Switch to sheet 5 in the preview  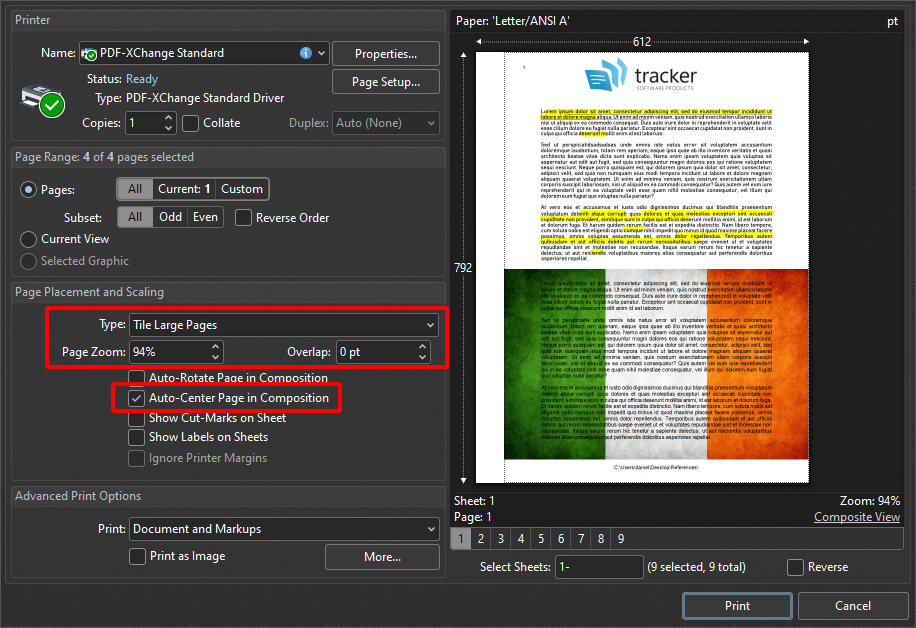point(540,538)
